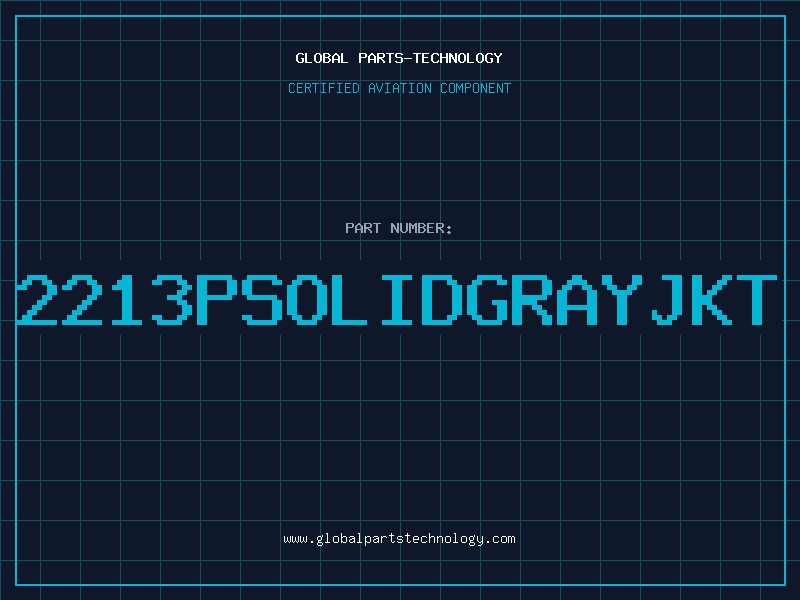800x600 pixels.
Task: Click the GRAY portion of the part number
Action: pyautogui.click(x=555, y=300)
